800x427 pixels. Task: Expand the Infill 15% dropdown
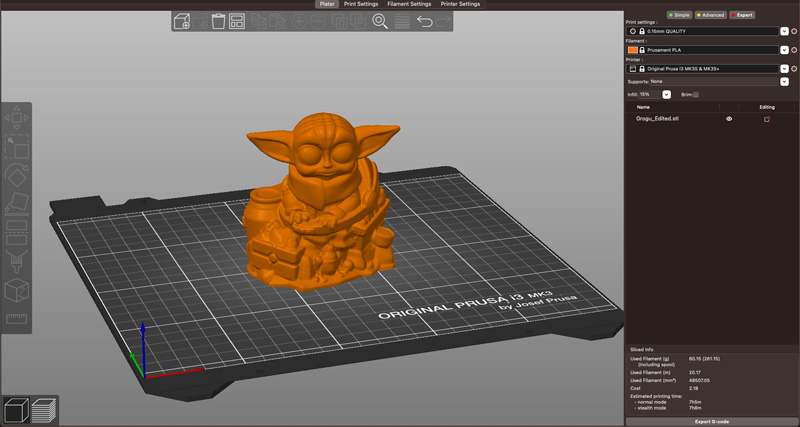[x=666, y=94]
